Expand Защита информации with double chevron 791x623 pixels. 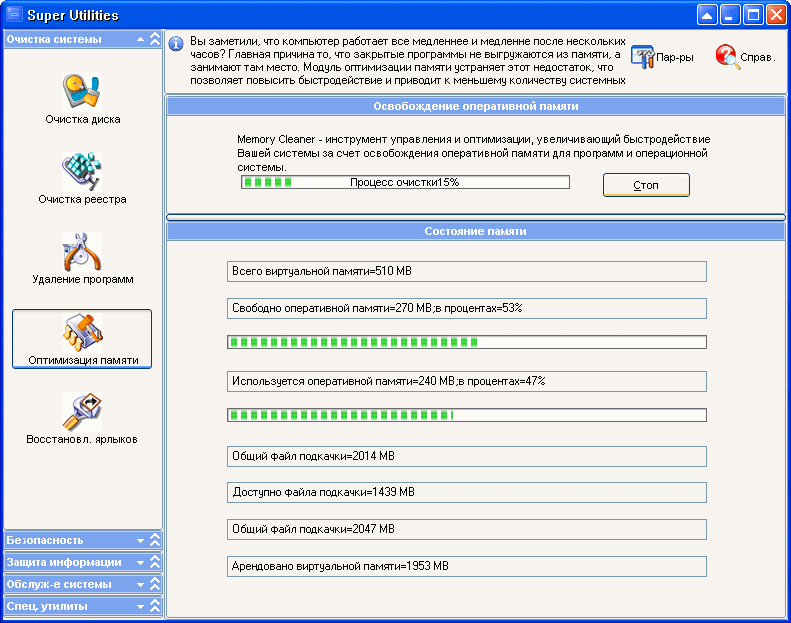[155, 562]
